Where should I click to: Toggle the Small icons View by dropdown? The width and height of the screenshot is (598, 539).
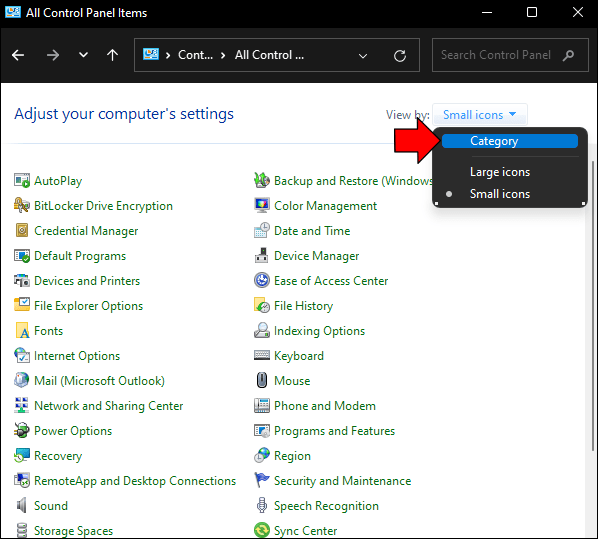pos(480,114)
